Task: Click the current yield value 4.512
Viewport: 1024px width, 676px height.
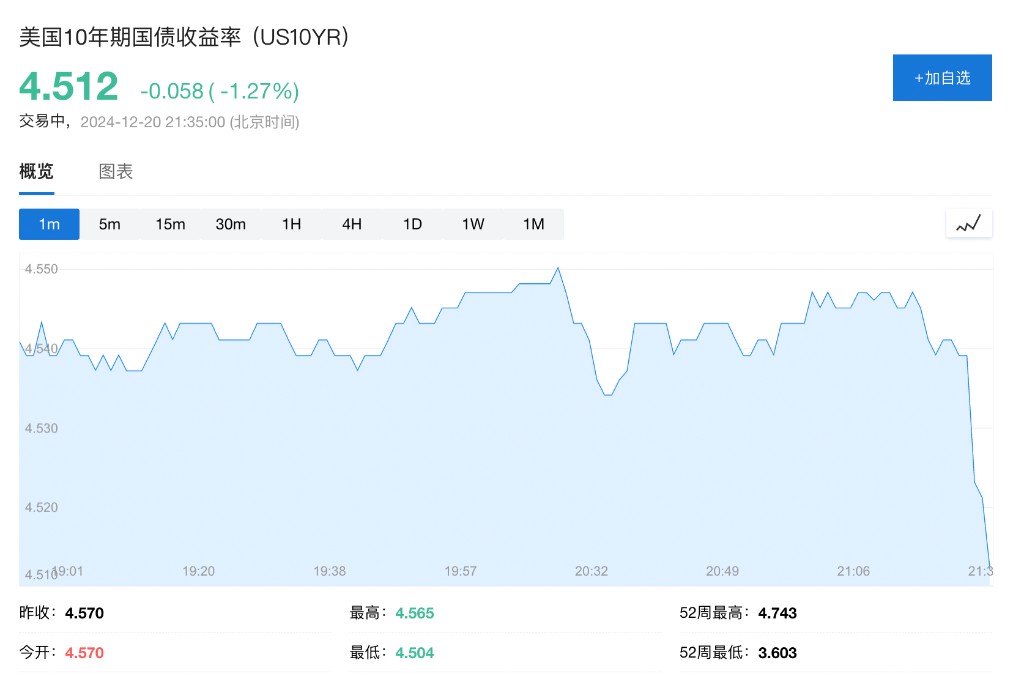Action: coord(69,86)
